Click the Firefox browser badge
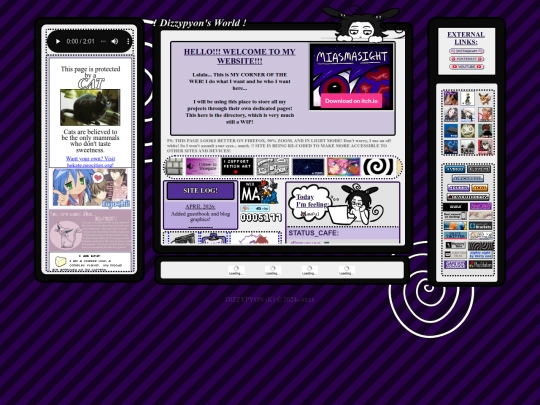This screenshot has width=540, height=405. tap(455, 226)
